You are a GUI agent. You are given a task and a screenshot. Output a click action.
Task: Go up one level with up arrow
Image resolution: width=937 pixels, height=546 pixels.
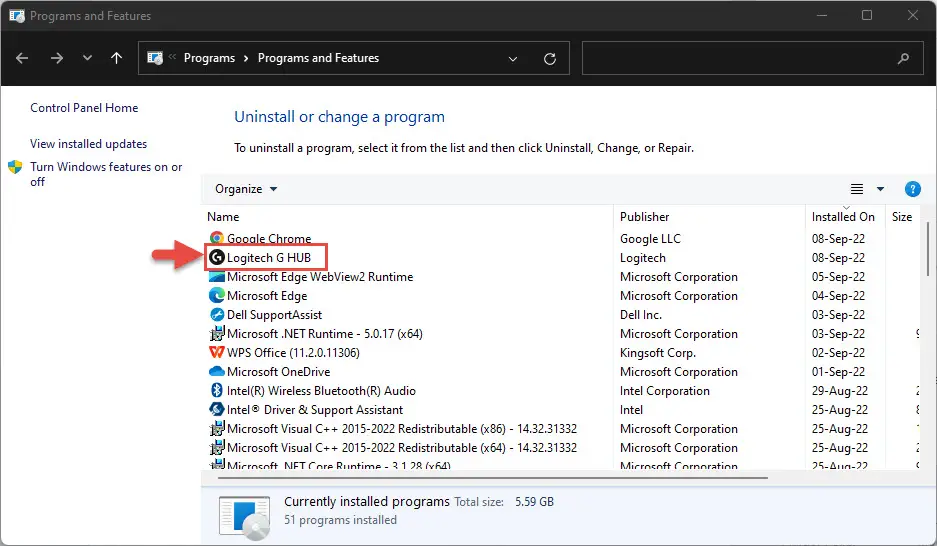pos(117,58)
